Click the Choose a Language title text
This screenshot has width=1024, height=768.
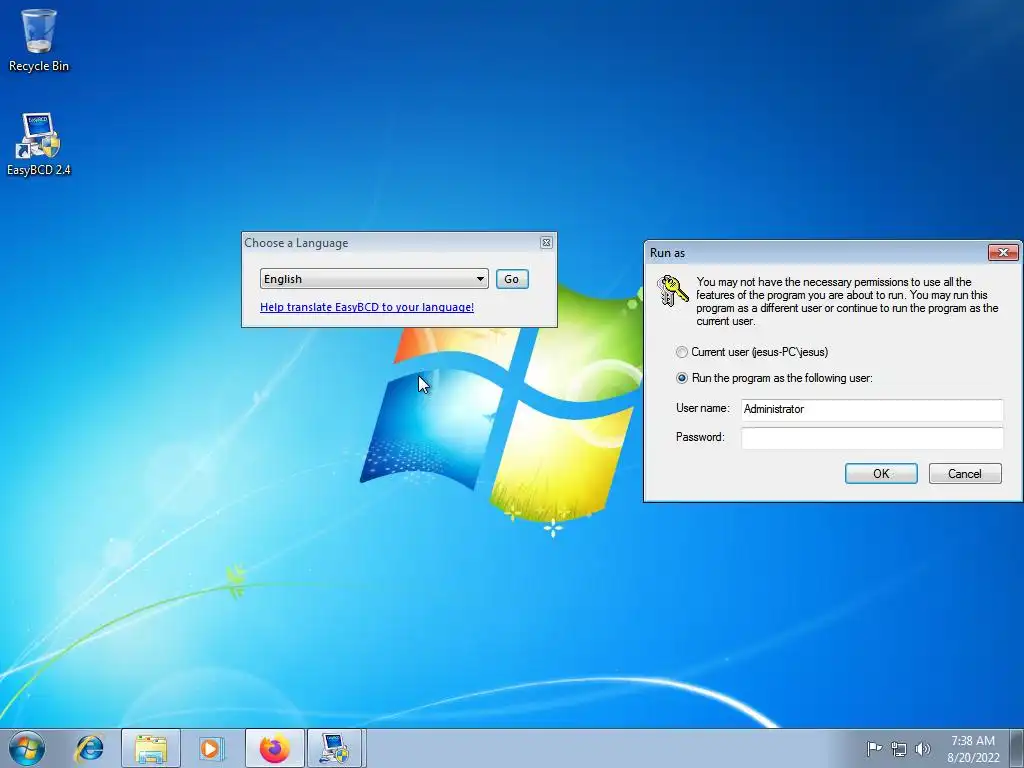tap(296, 243)
